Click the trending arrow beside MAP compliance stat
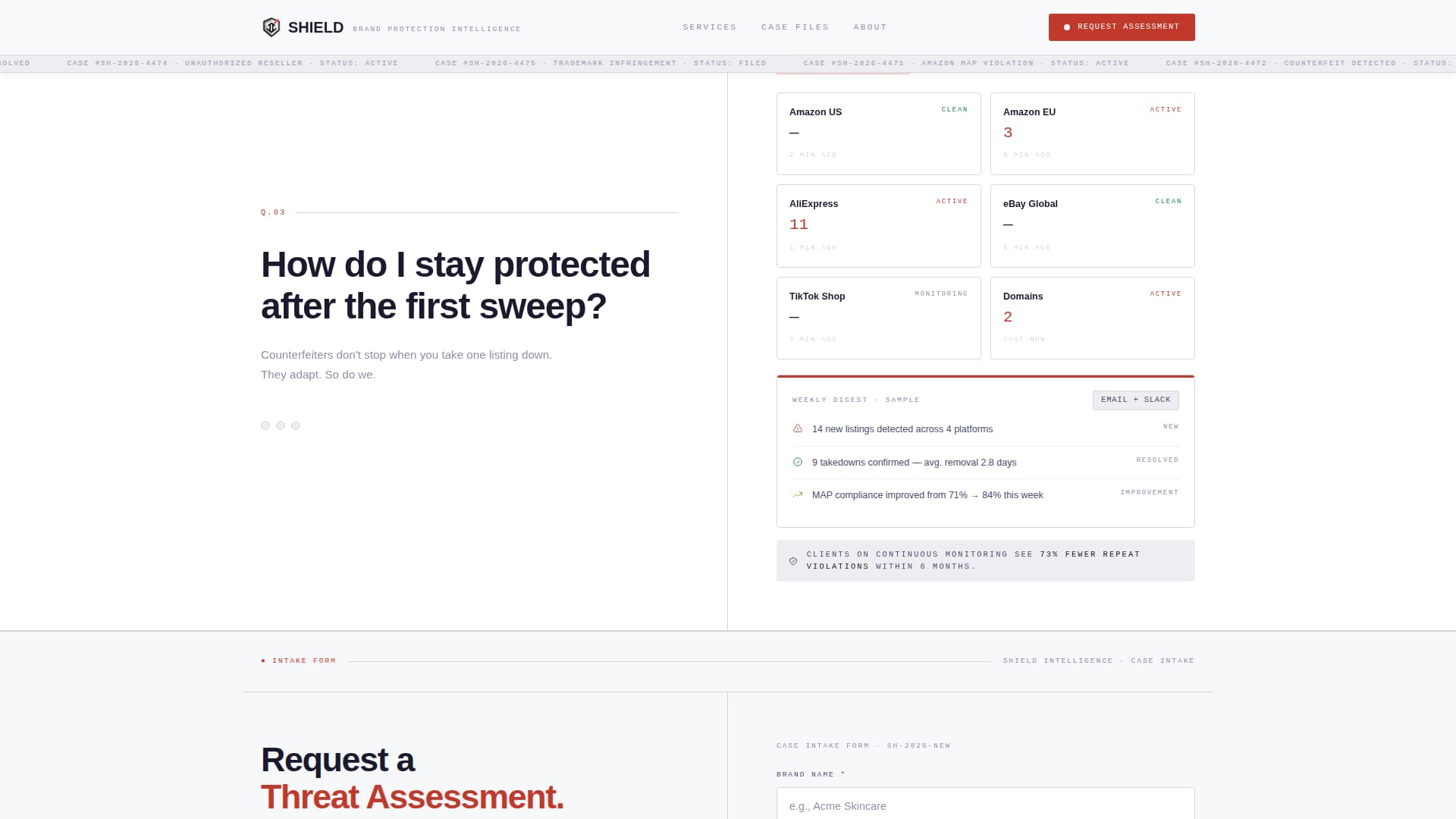Screen dimensions: 1456x819 click(x=797, y=494)
